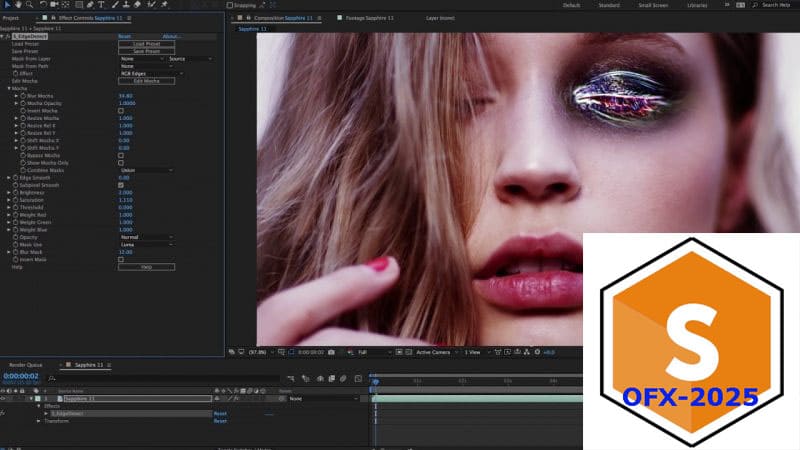Click the Save Preset button
The image size is (800, 450).
pos(146,51)
